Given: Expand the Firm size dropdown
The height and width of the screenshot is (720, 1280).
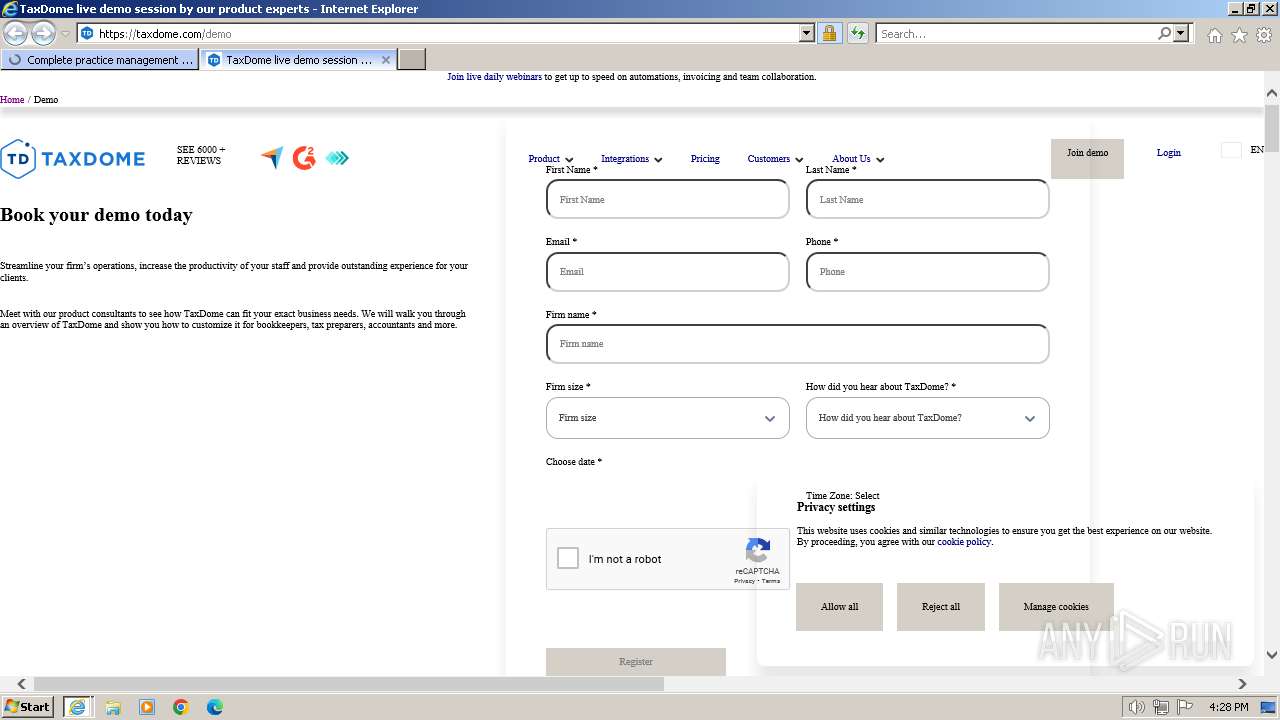Looking at the screenshot, I should 668,418.
